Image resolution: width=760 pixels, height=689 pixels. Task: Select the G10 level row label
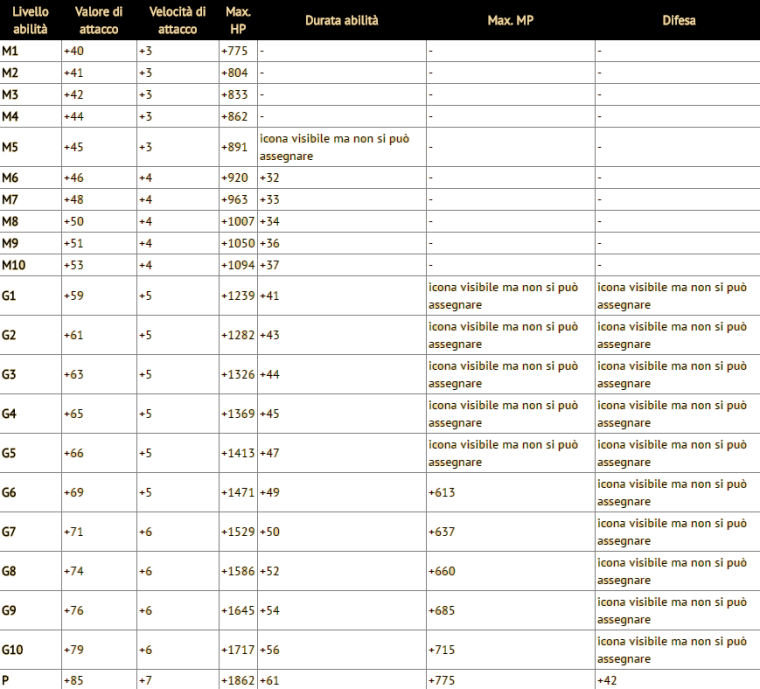[12, 650]
